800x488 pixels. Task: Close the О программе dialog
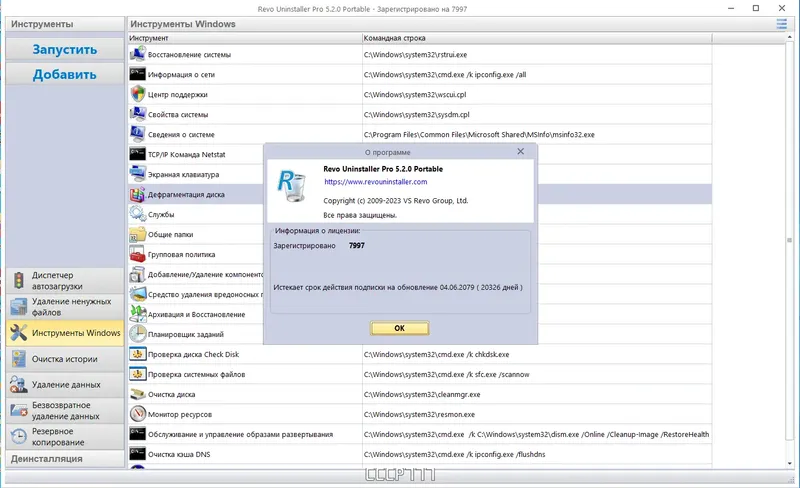[x=520, y=152]
